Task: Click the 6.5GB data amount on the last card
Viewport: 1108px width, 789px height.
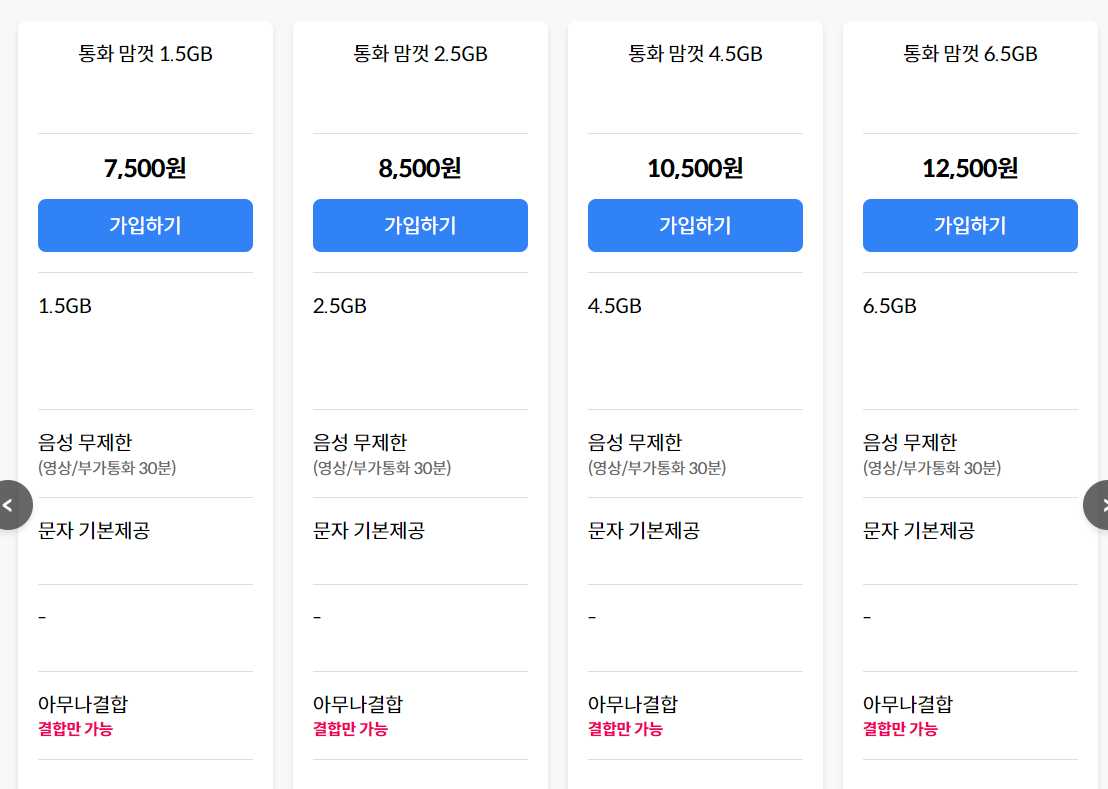Action: (888, 306)
